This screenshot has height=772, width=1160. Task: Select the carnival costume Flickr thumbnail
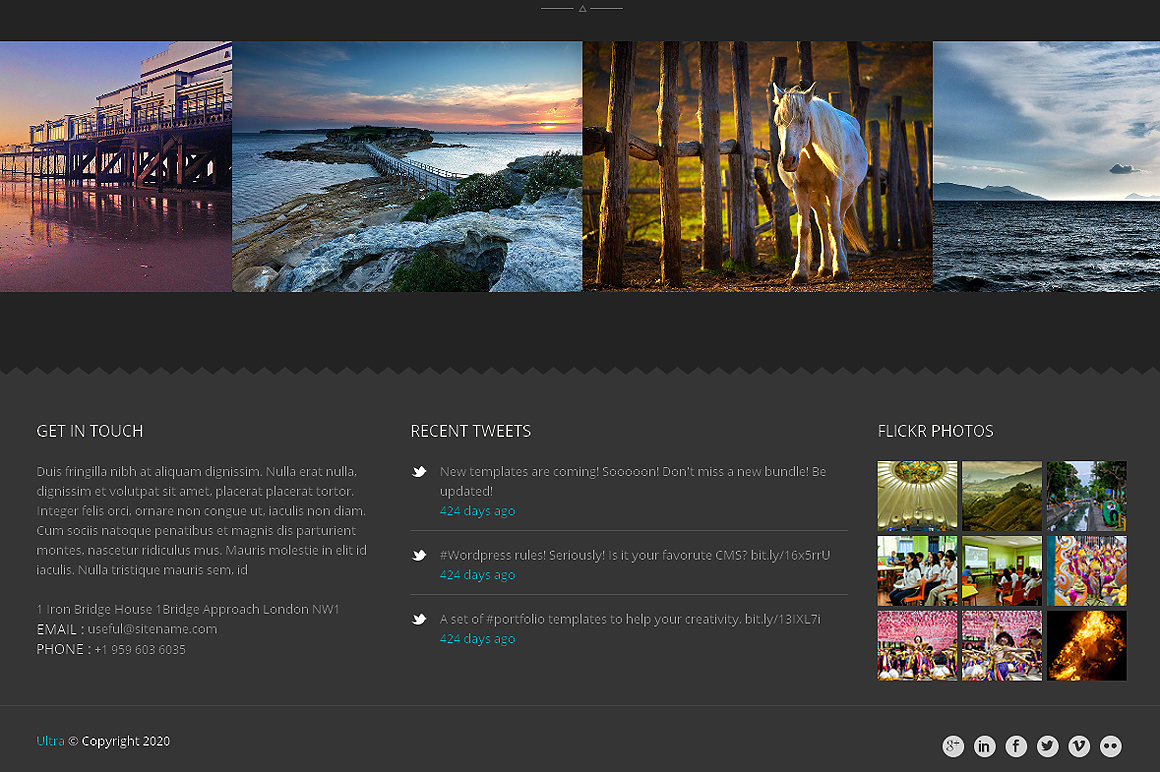tap(1088, 570)
